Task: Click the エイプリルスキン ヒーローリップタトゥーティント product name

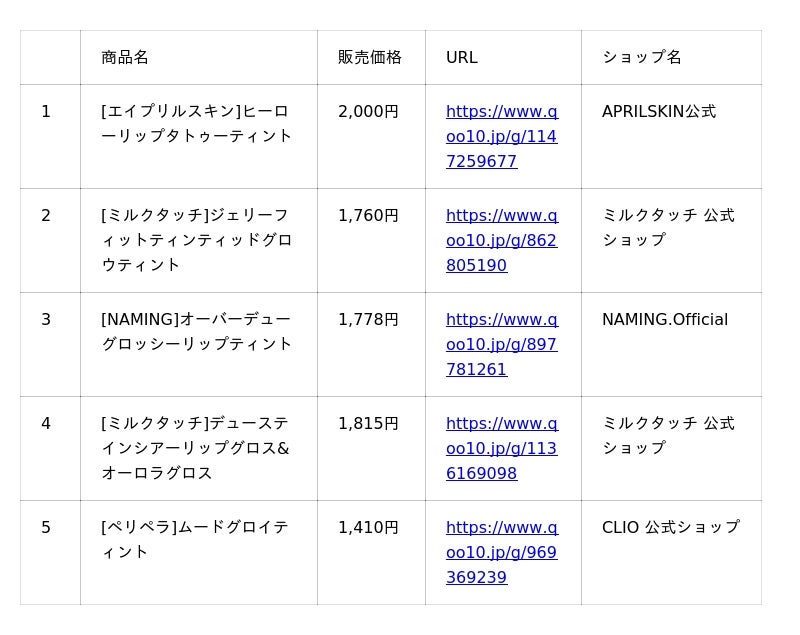Action: coord(196,124)
